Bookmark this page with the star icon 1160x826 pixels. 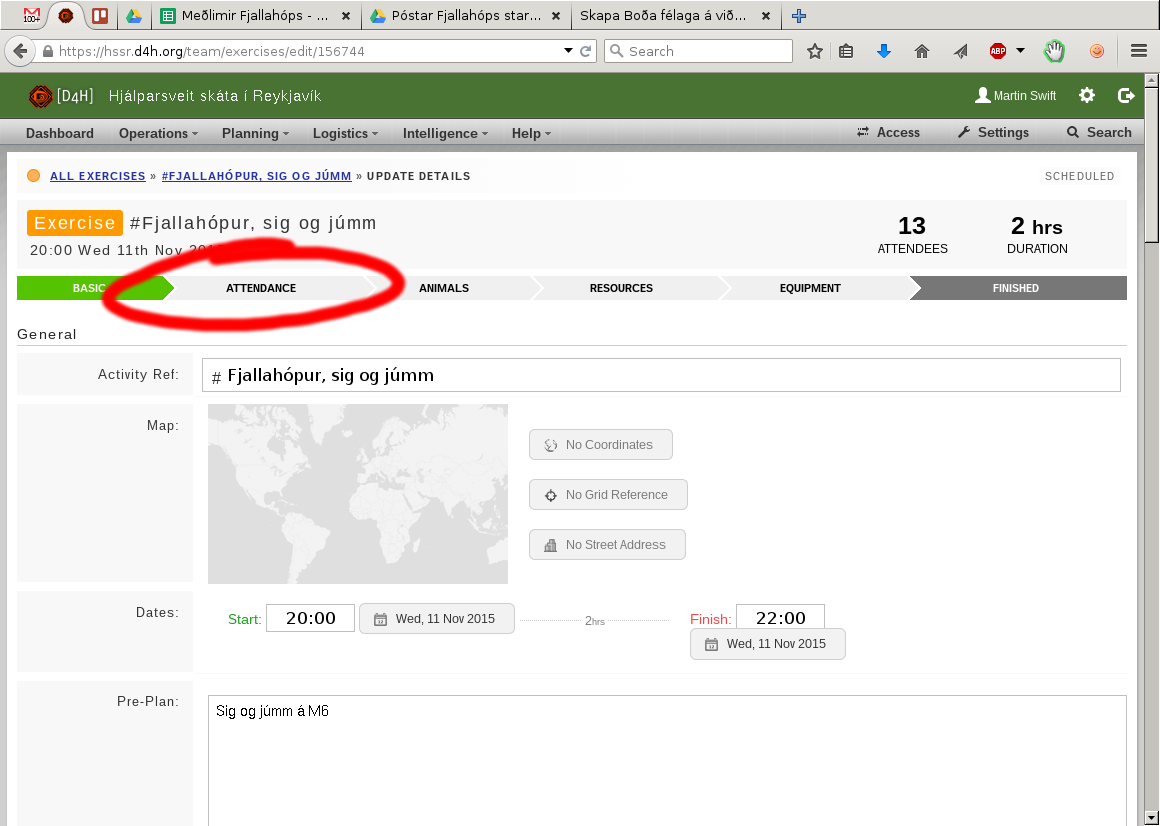tap(815, 51)
